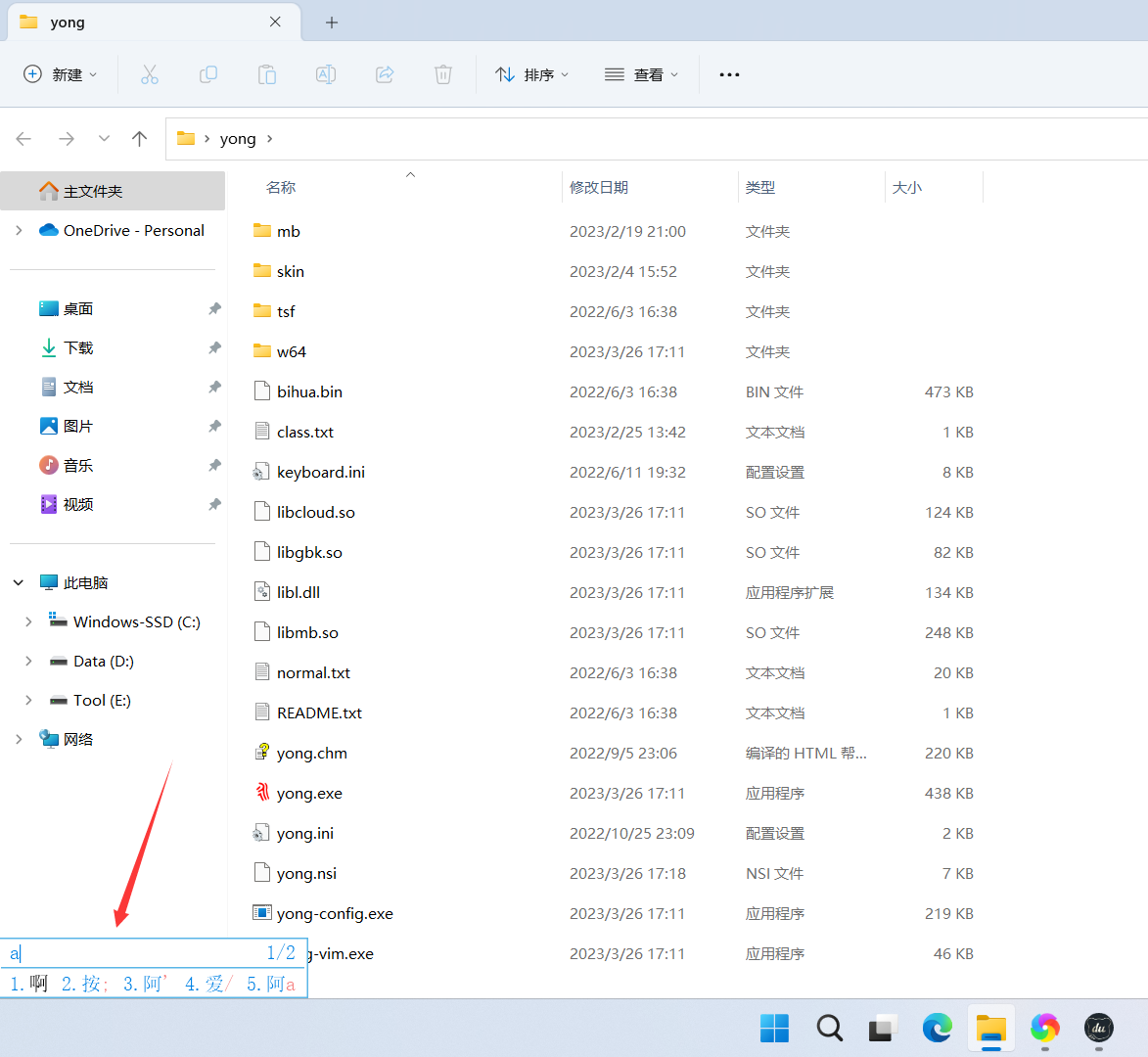Click the keyboard.ini settings file icon
Screen dimensions: 1148x1057
click(x=262, y=472)
